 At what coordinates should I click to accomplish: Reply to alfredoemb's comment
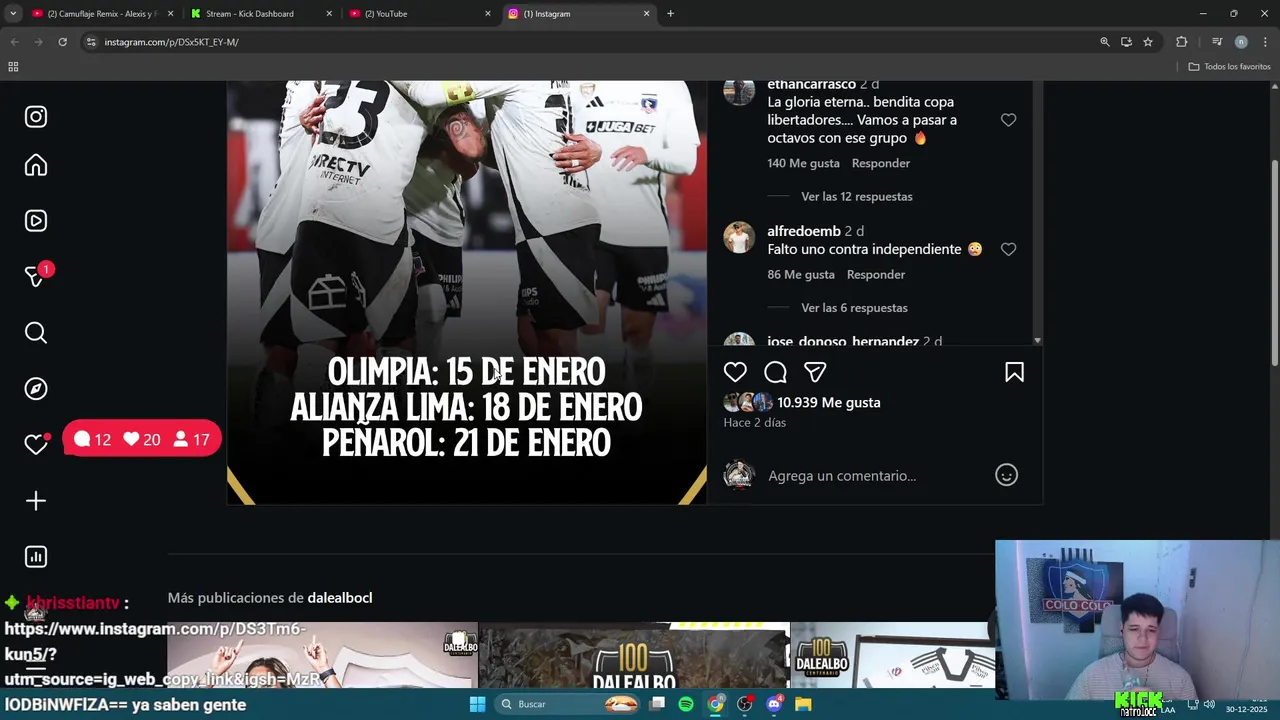pyautogui.click(x=875, y=274)
